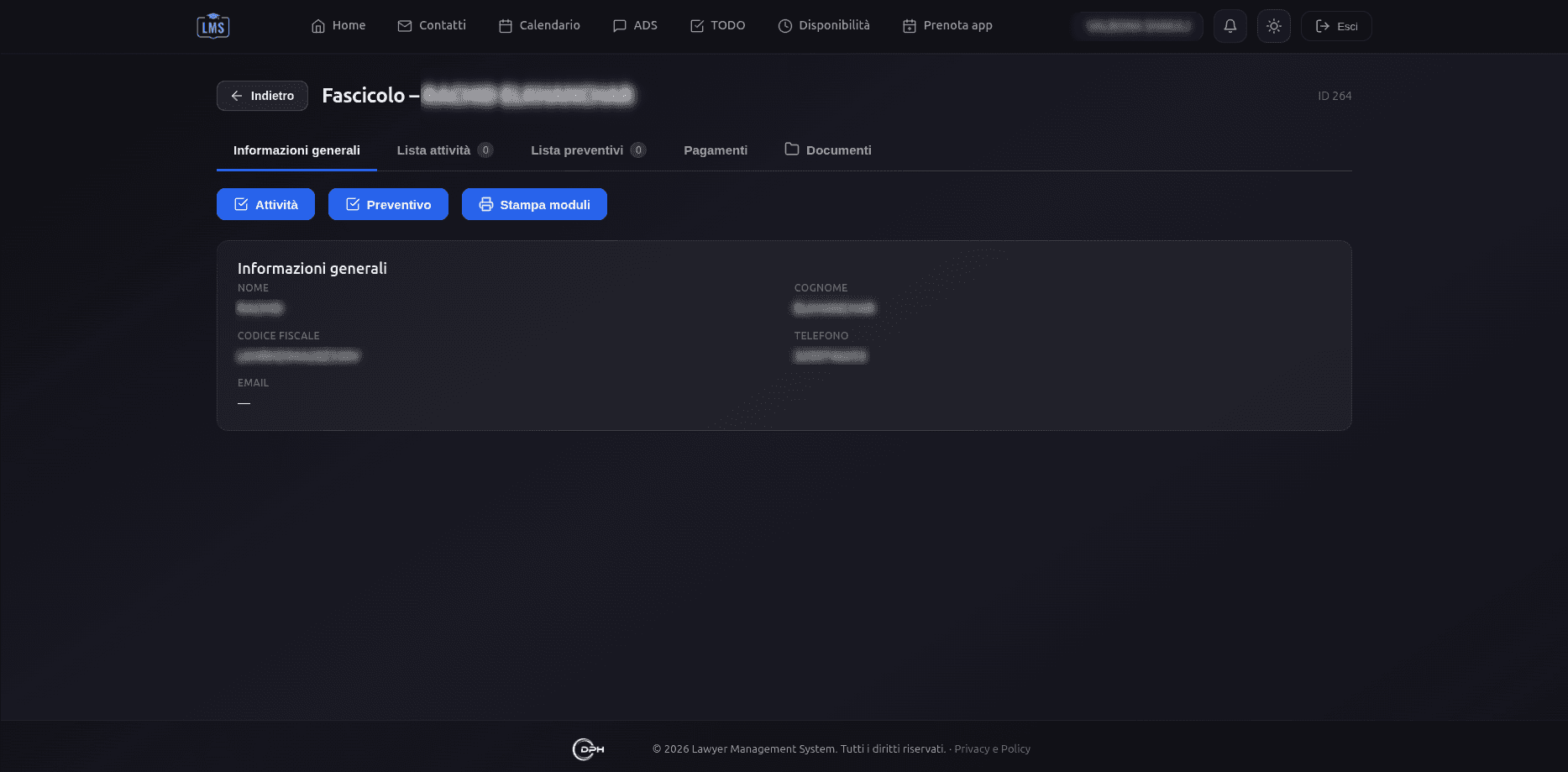This screenshot has width=1568, height=772.
Task: Toggle light/dark theme sun icon
Action: tap(1273, 26)
